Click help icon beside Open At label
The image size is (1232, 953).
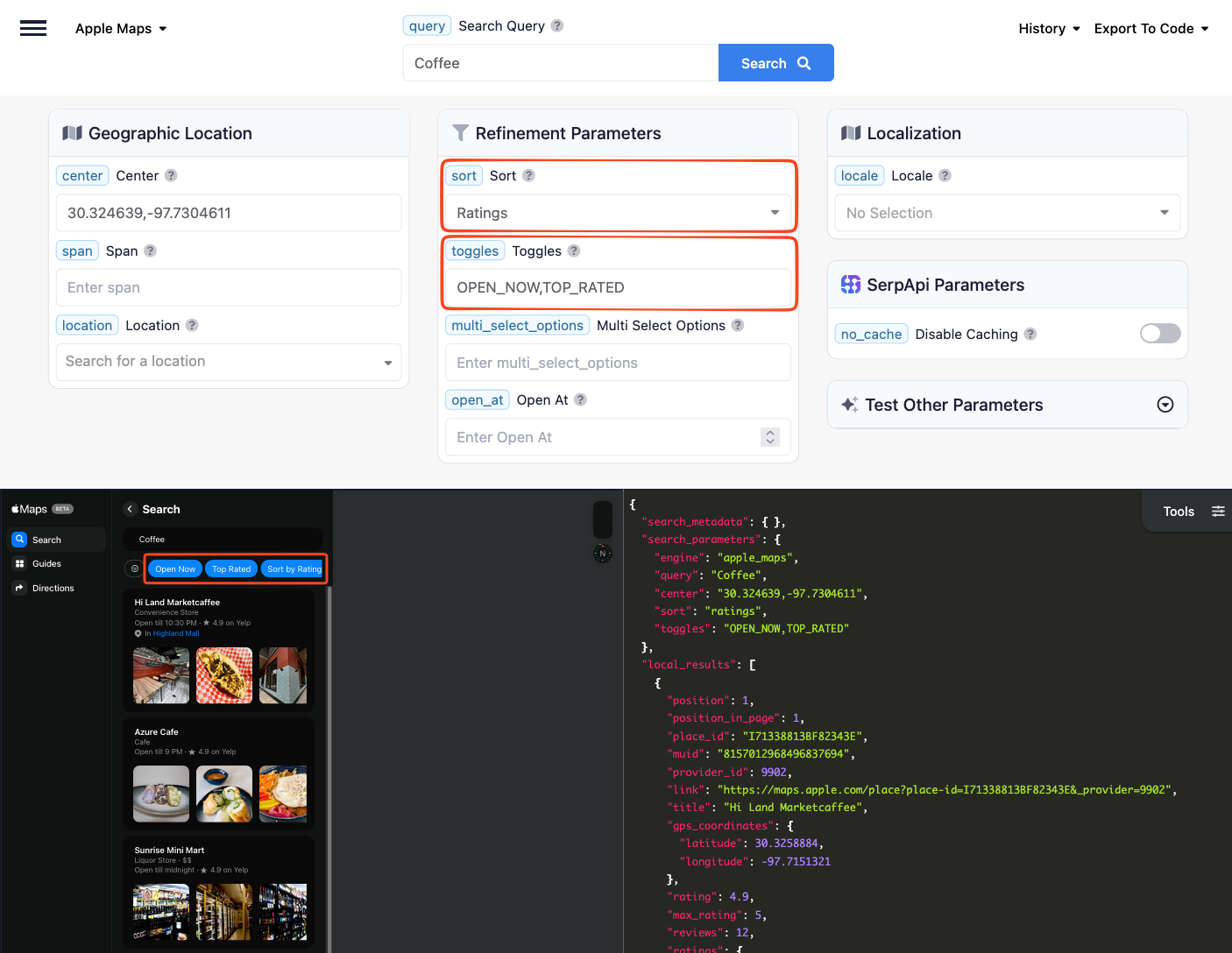coord(580,399)
